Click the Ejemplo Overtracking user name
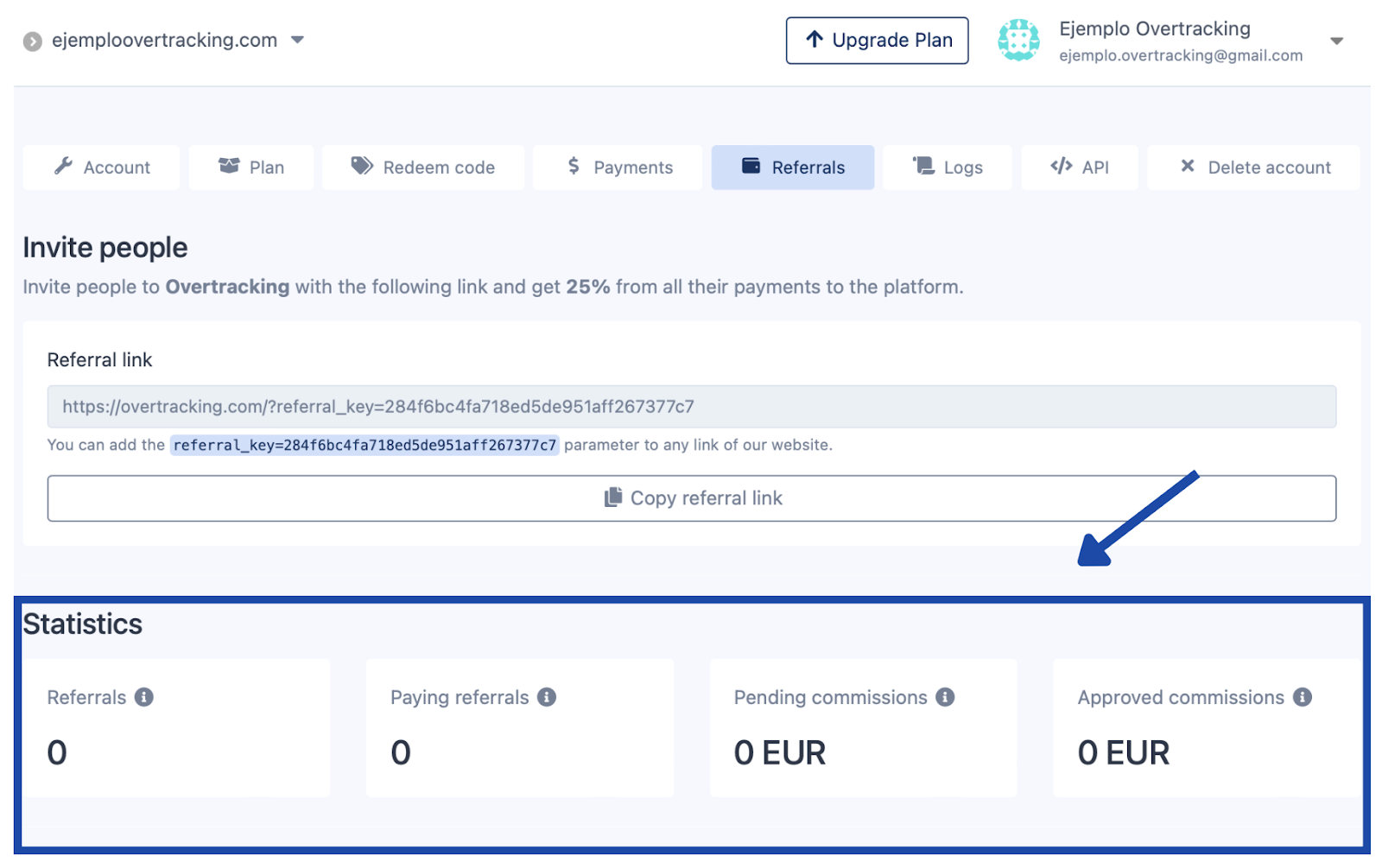The height and width of the screenshot is (868, 1382). pyautogui.click(x=1155, y=29)
